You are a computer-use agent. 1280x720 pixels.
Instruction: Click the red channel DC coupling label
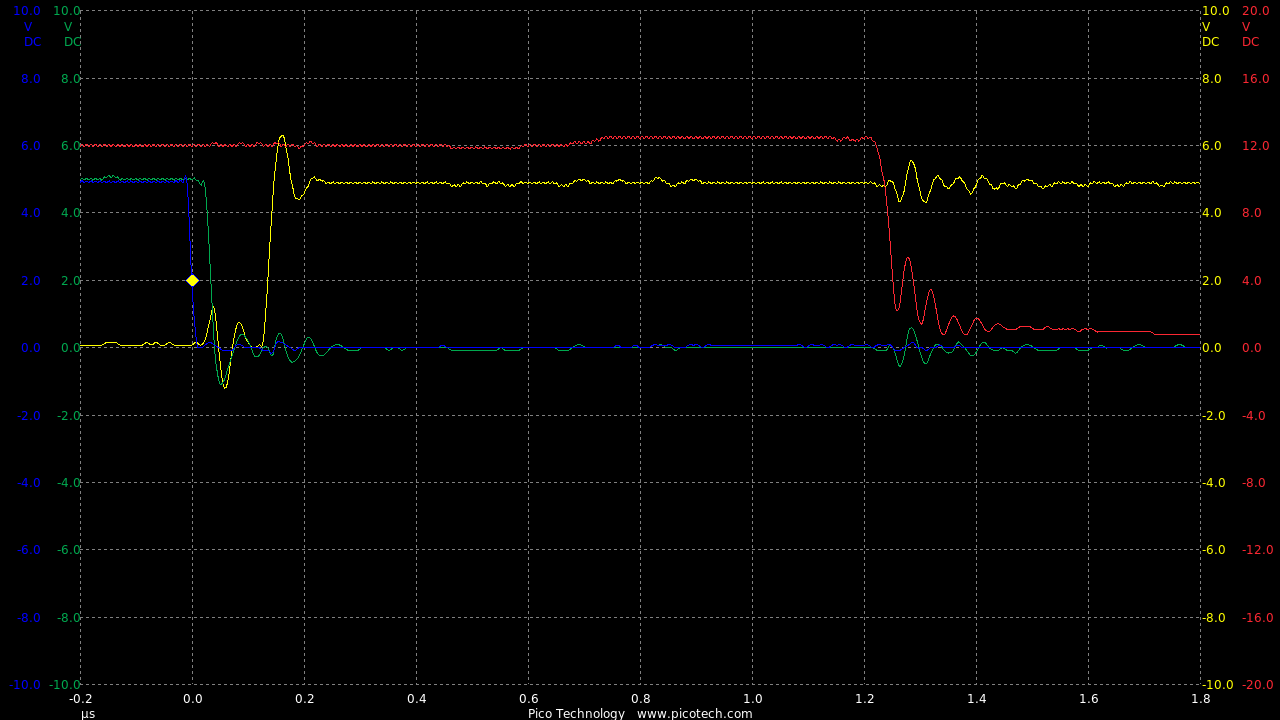pos(1250,42)
